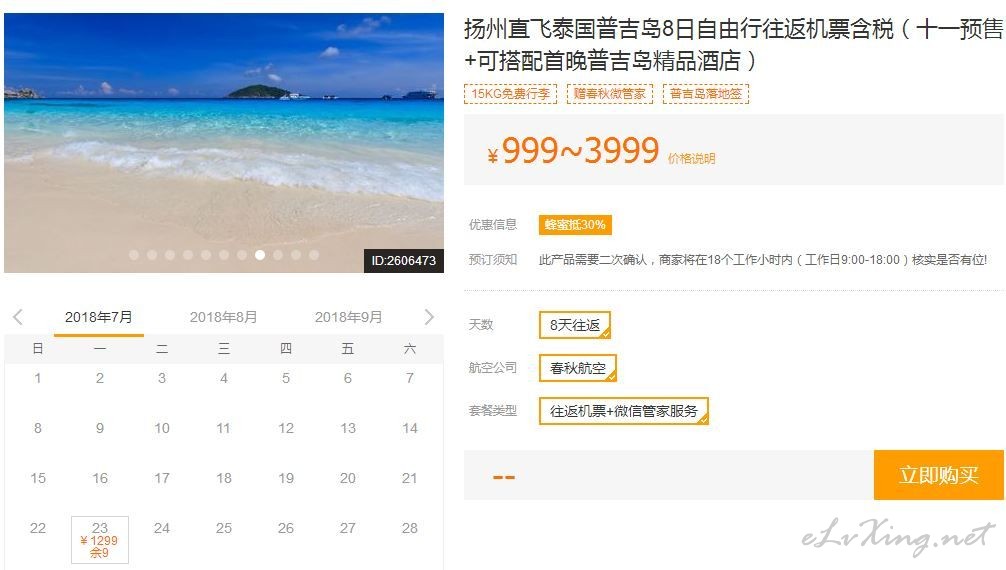Image resolution: width=1006 pixels, height=570 pixels.
Task: Select the 春秋航空 airline option
Action: point(577,368)
